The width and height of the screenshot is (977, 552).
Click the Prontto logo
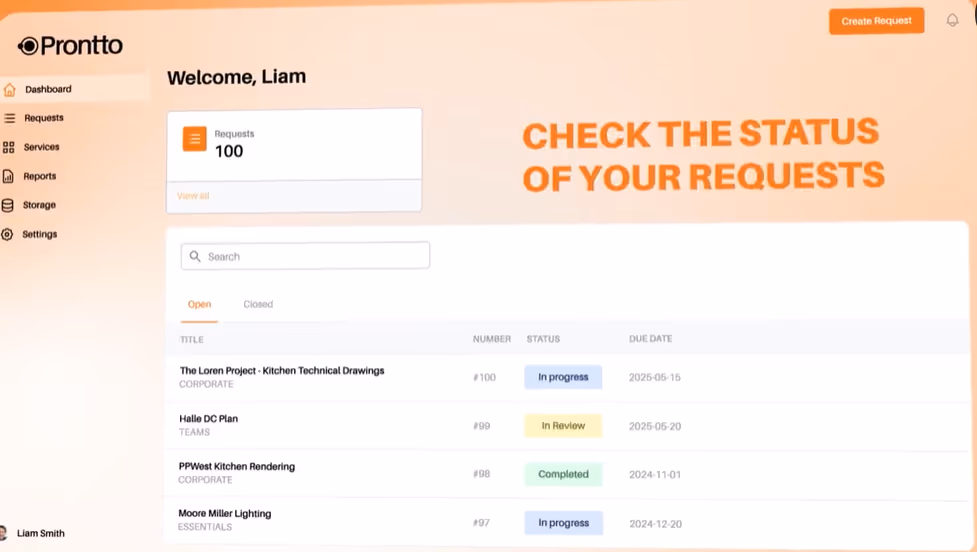[70, 45]
